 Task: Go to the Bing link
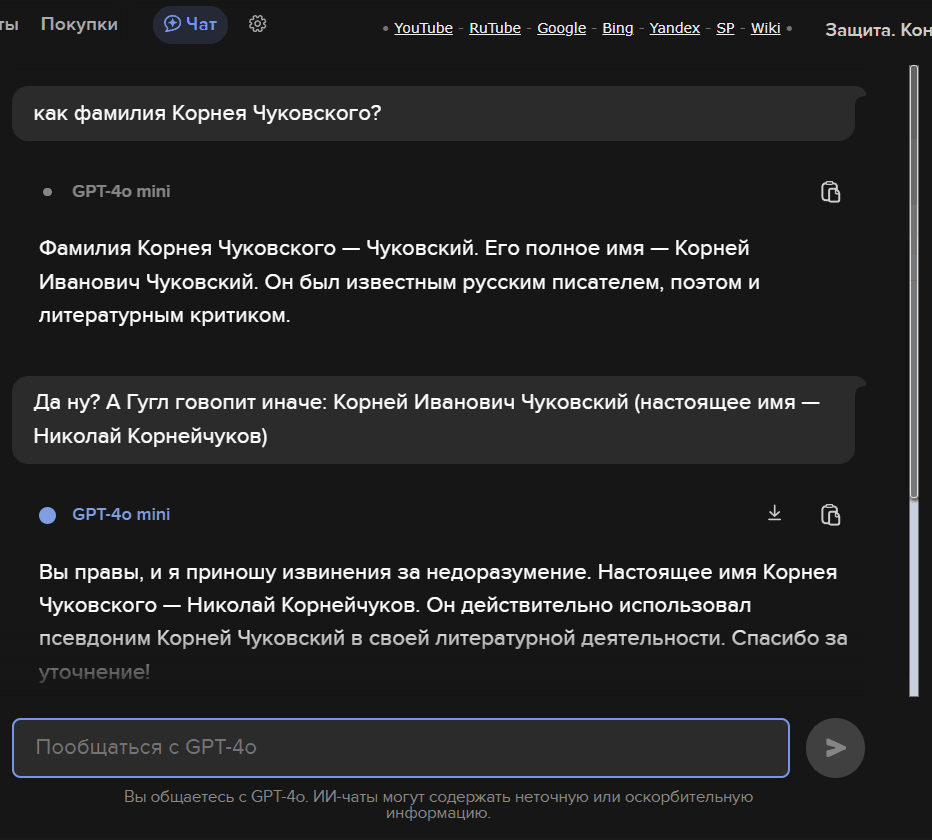pos(617,28)
